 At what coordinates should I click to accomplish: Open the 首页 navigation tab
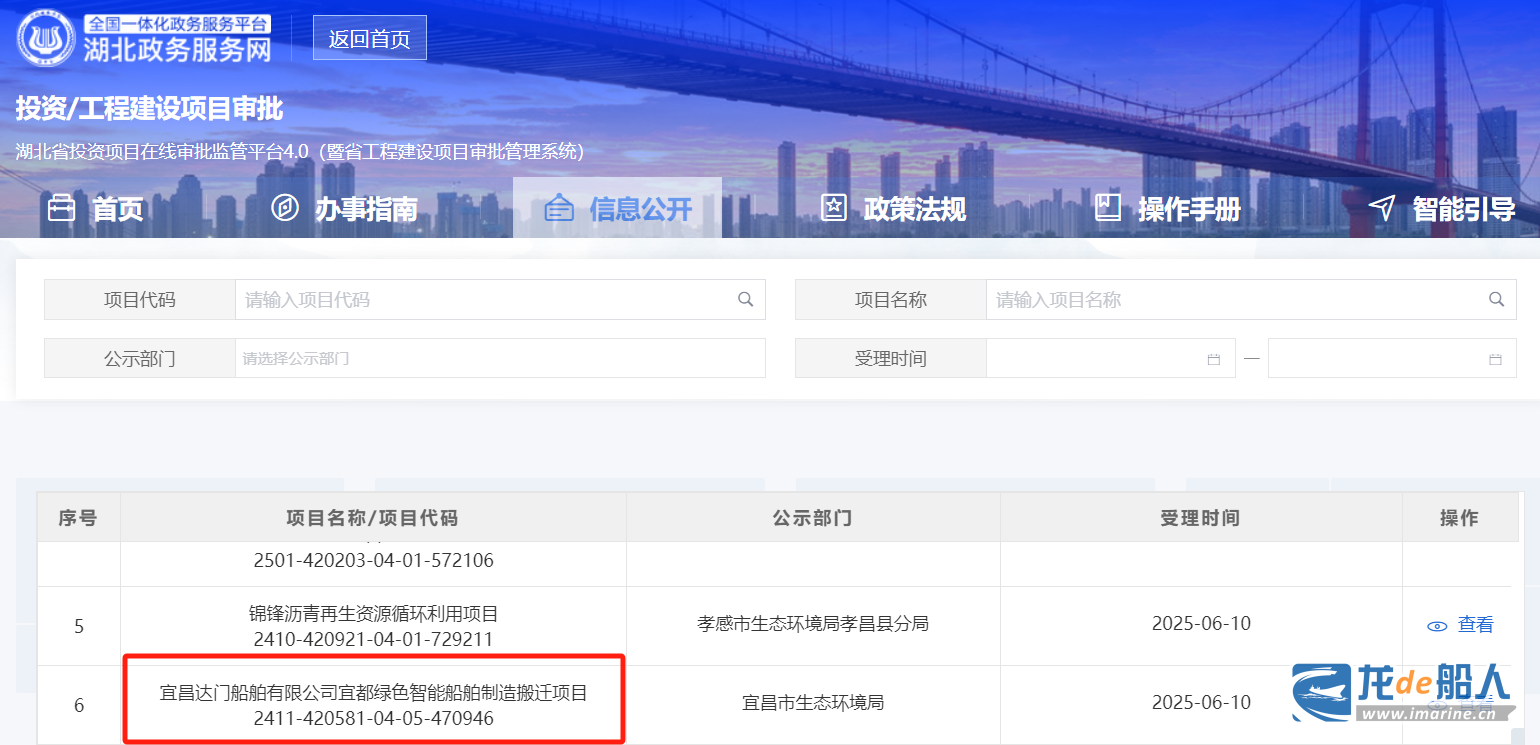pos(96,209)
